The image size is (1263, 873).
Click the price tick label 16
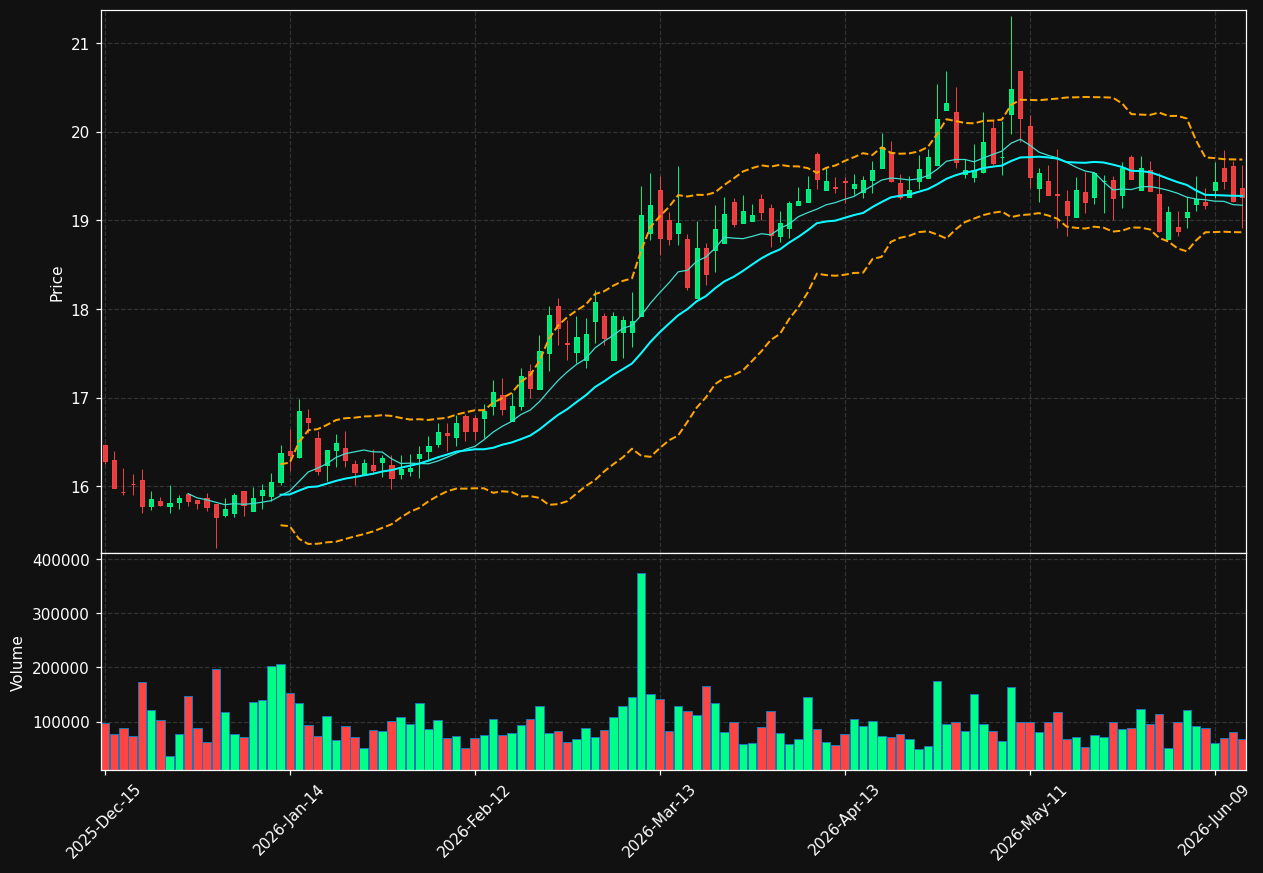tap(80, 487)
